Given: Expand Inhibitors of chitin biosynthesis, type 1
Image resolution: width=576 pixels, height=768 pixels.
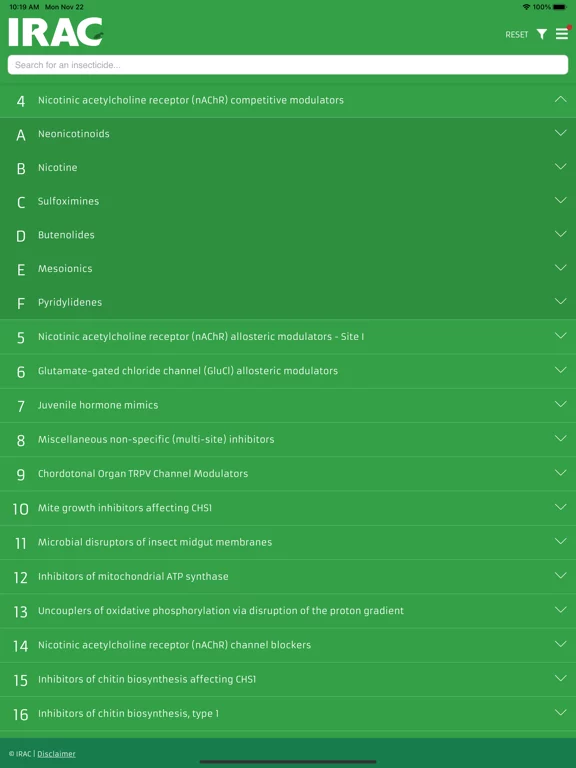Looking at the screenshot, I should pos(288,714).
